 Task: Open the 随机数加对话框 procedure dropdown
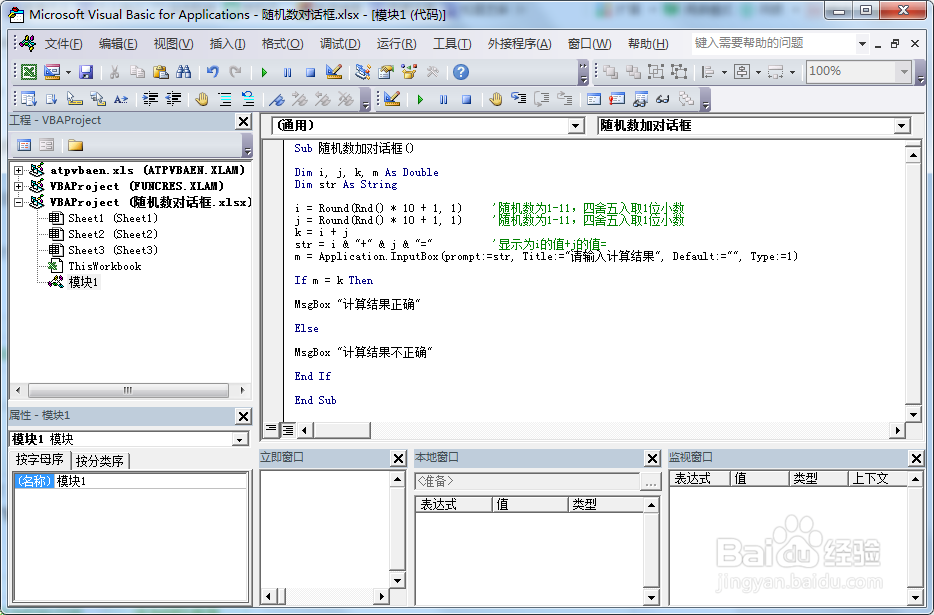pyautogui.click(x=901, y=126)
